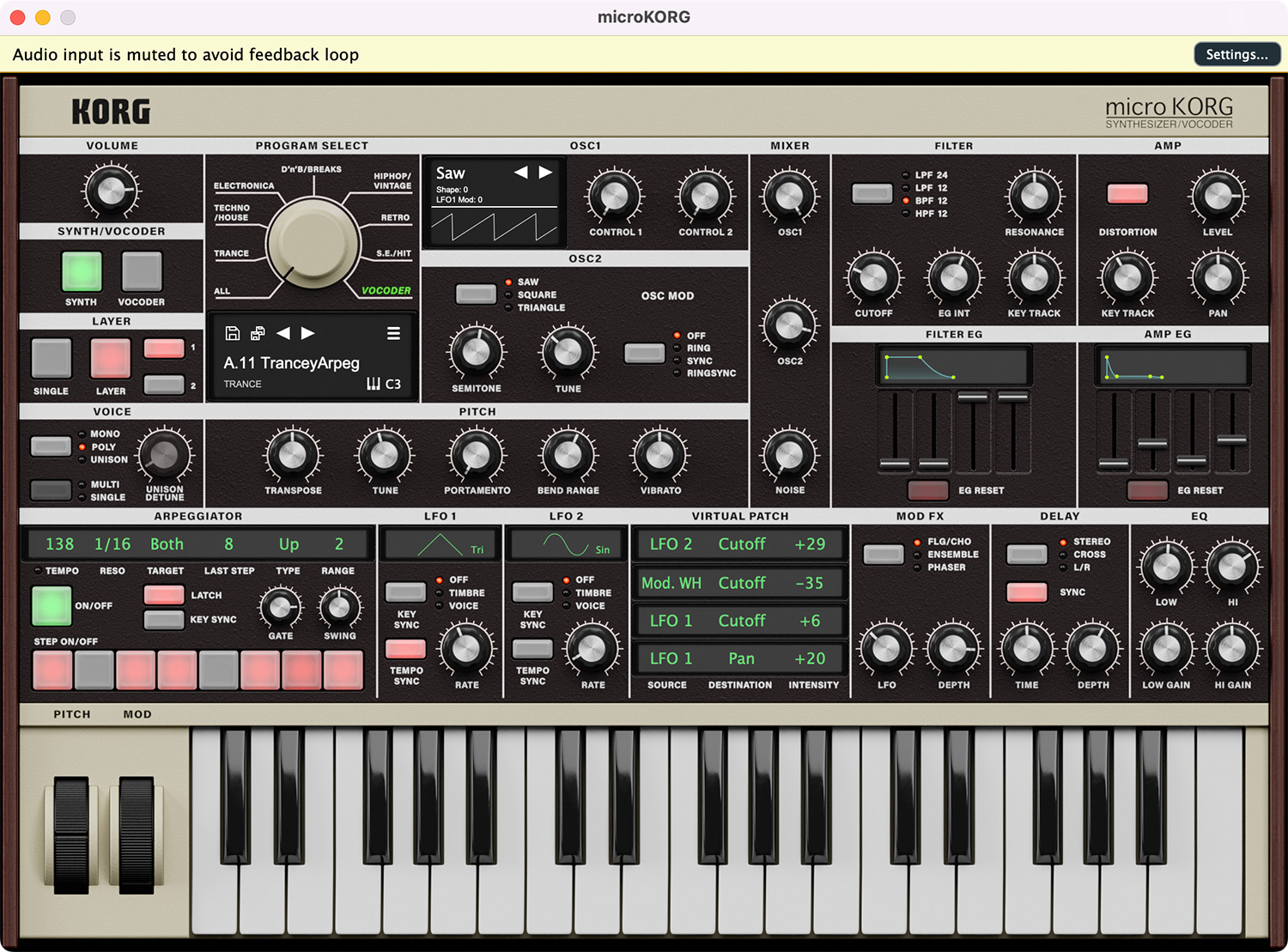
Task: Go to previous program with left arrow
Action: coord(283,333)
